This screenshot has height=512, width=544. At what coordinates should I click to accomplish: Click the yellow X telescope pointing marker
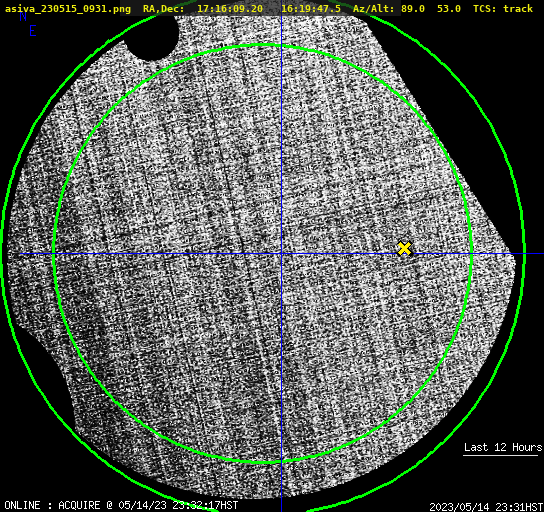pos(405,248)
